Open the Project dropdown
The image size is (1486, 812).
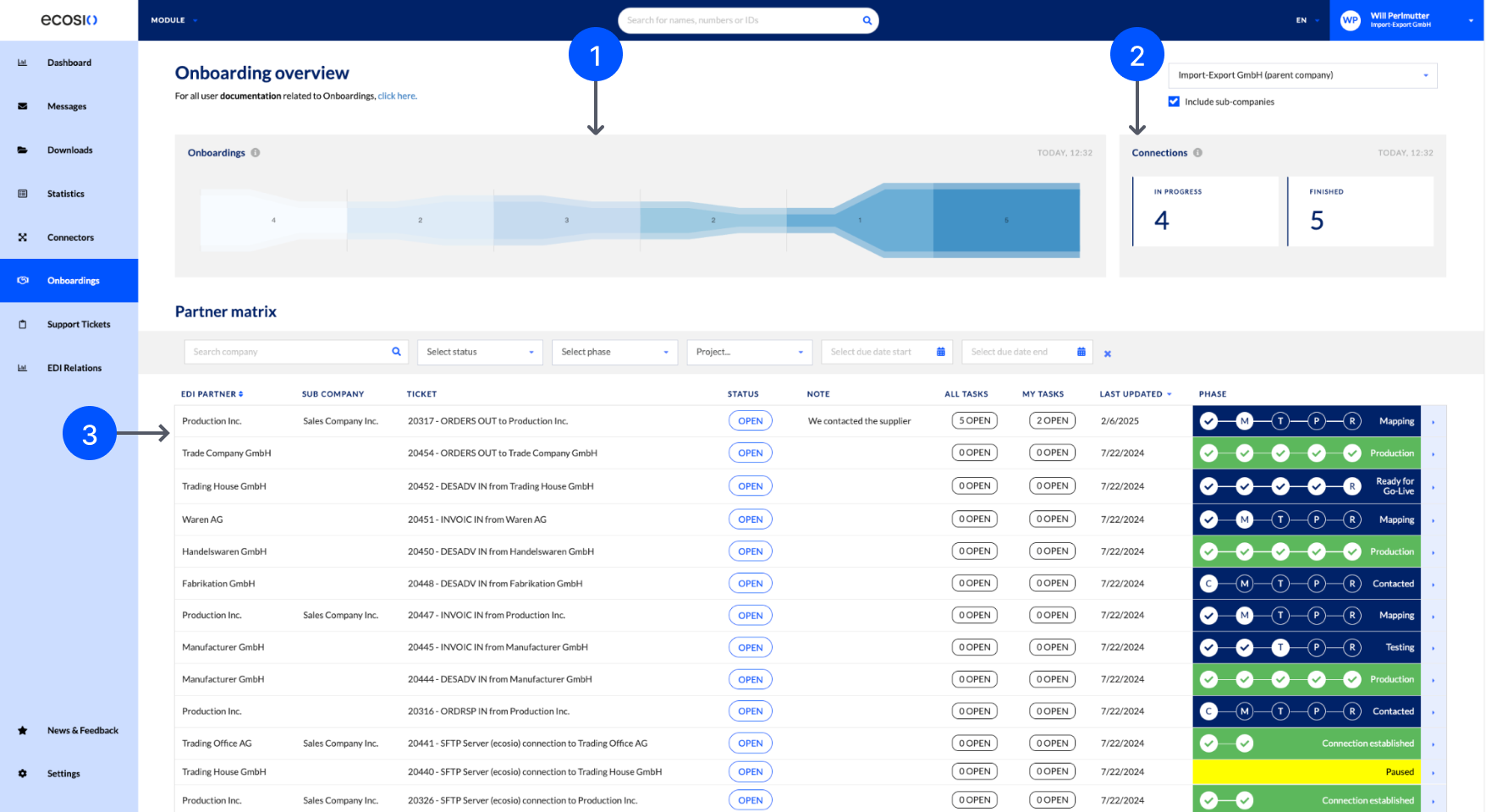pyautogui.click(x=749, y=352)
